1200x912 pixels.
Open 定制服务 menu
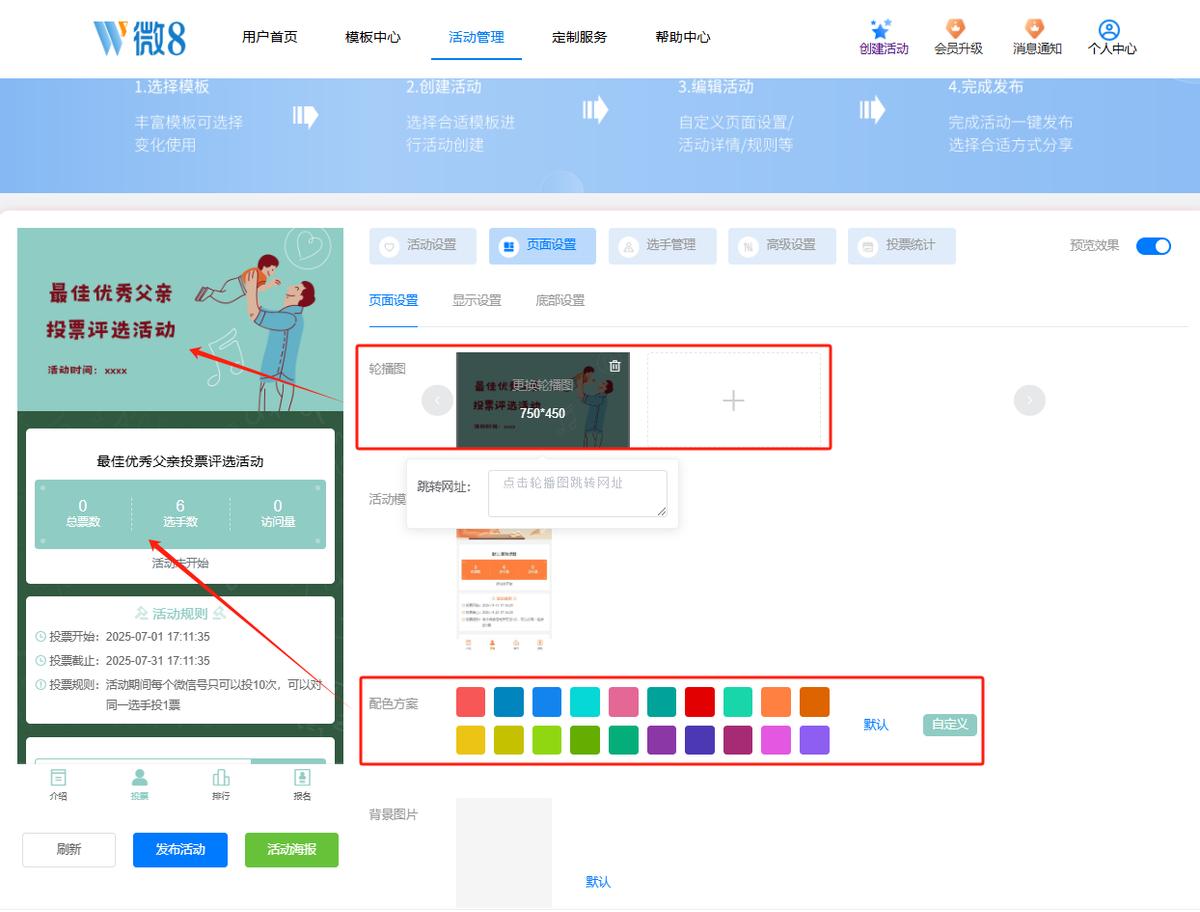tap(579, 37)
